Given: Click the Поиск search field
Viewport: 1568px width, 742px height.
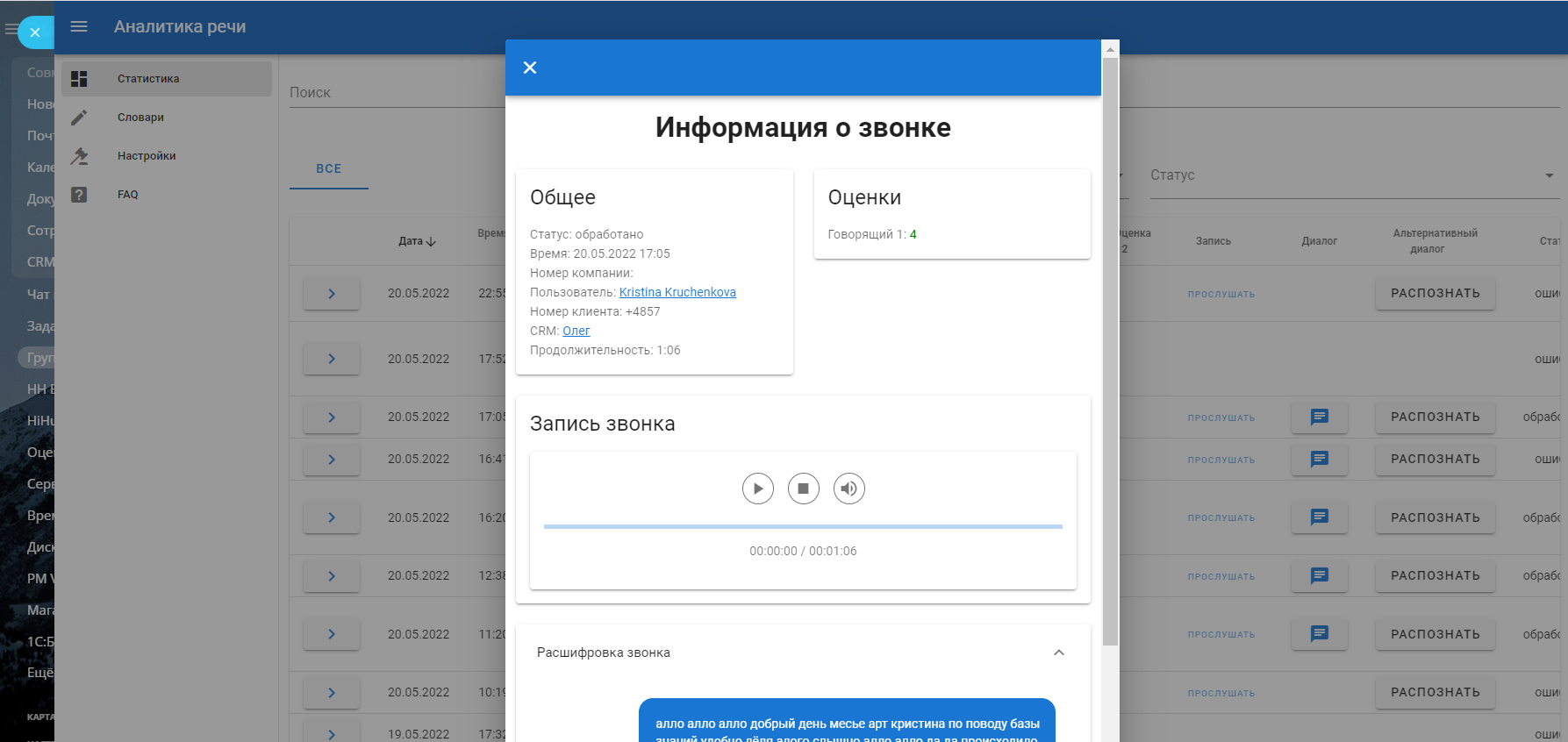Looking at the screenshot, I should point(395,93).
